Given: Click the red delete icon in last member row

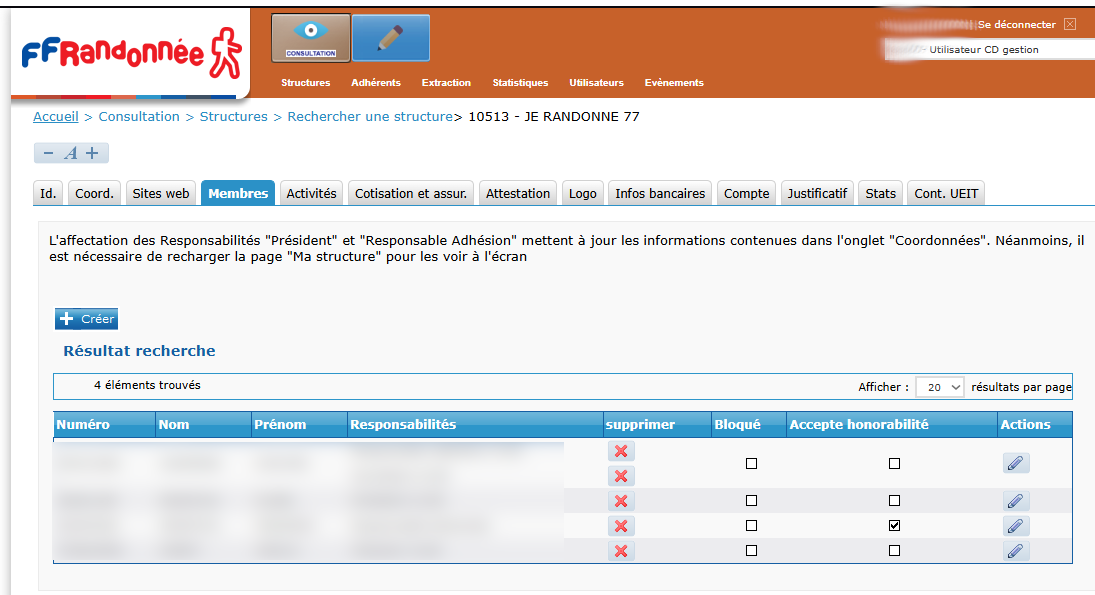Looking at the screenshot, I should pos(621,551).
